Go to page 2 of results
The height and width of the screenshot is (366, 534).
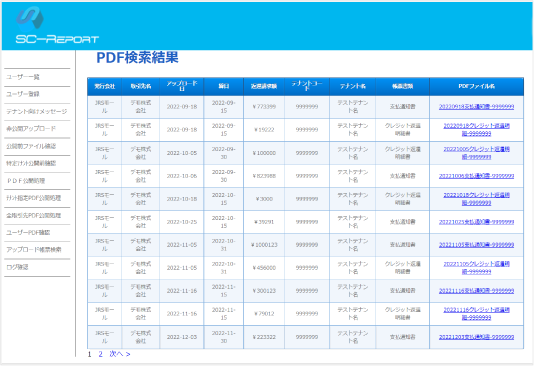[100, 354]
